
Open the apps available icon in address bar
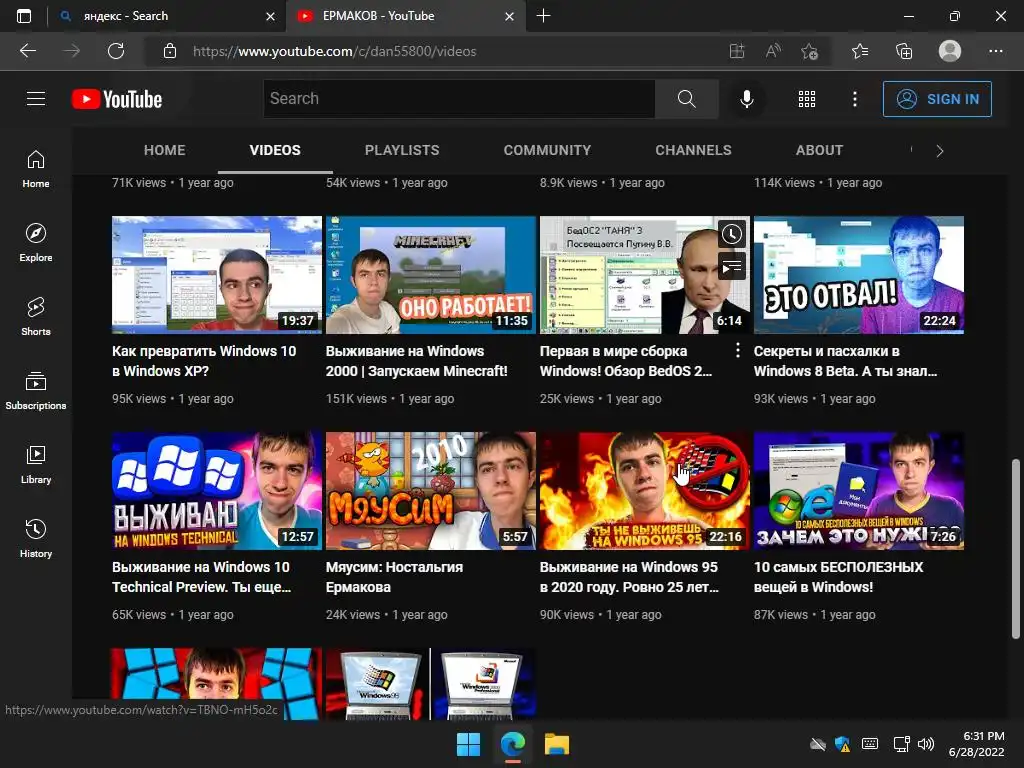tap(737, 51)
